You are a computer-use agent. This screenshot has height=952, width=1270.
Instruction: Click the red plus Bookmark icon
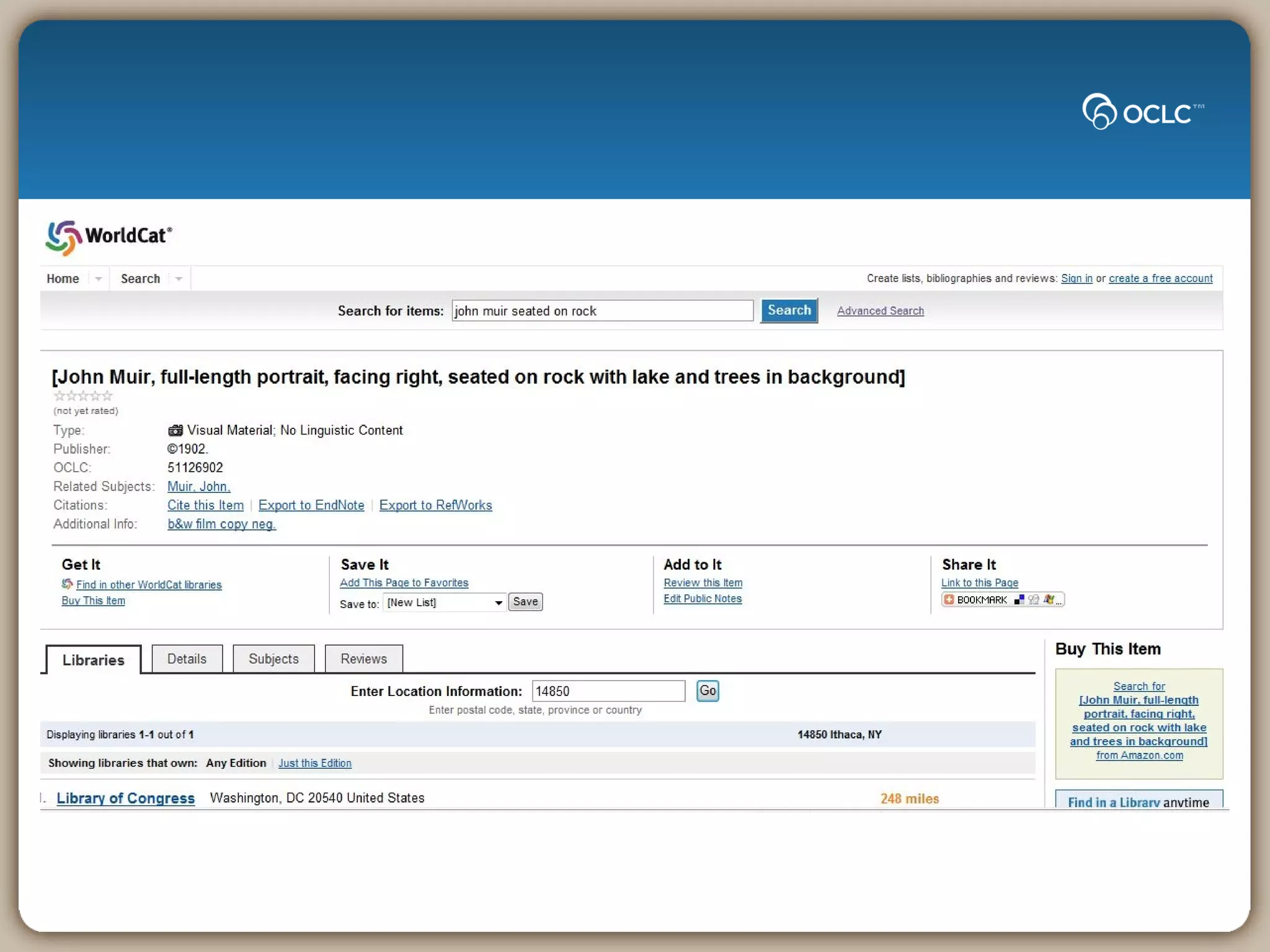(x=949, y=599)
